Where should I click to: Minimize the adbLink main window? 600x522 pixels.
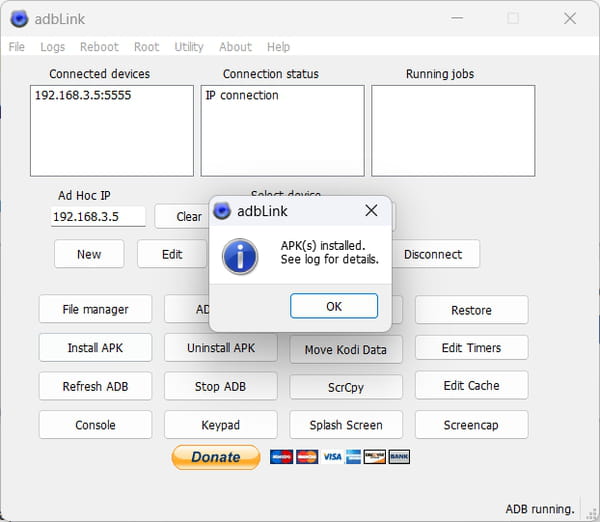[457, 18]
